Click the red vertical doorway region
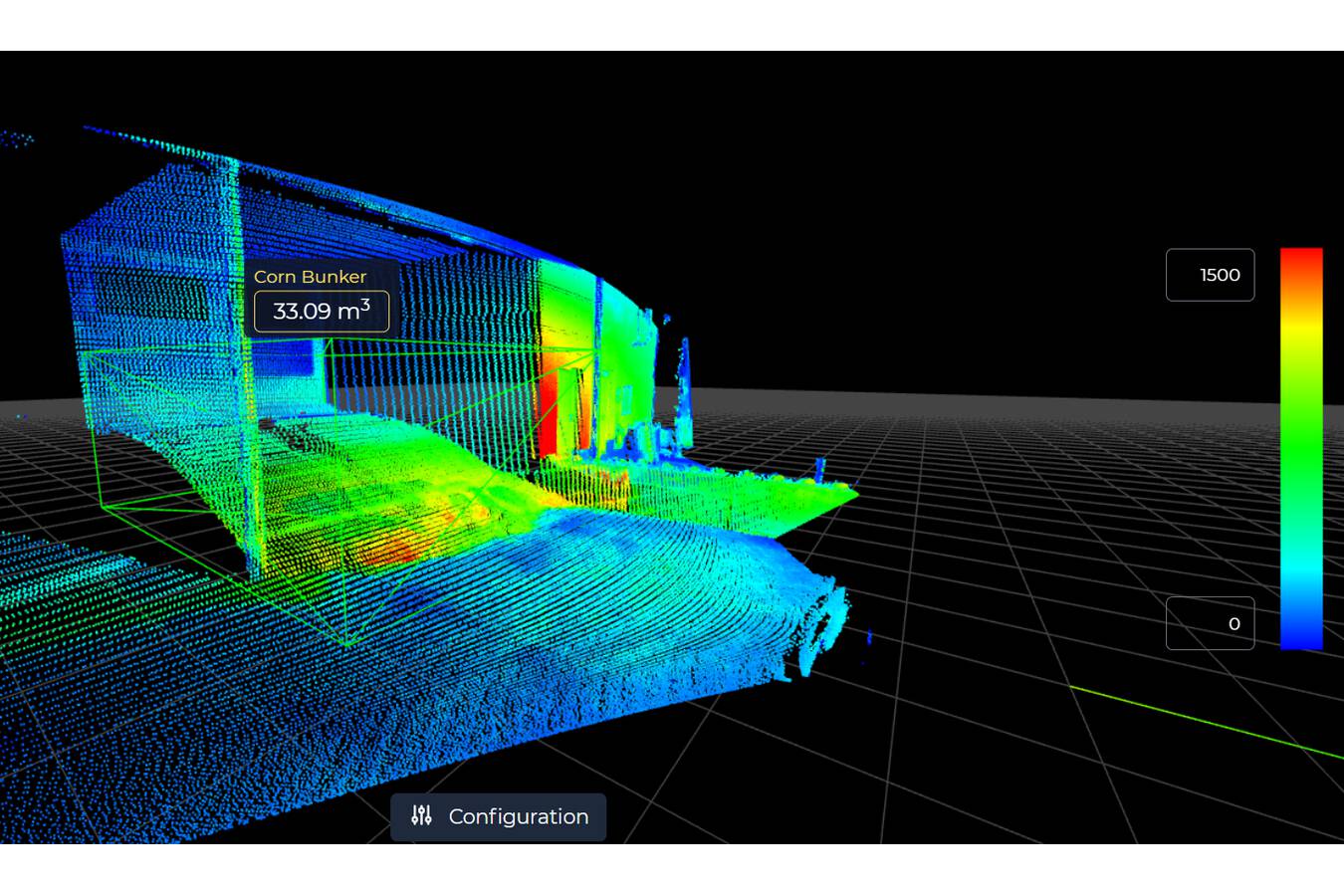The width and height of the screenshot is (1344, 896). click(x=550, y=413)
